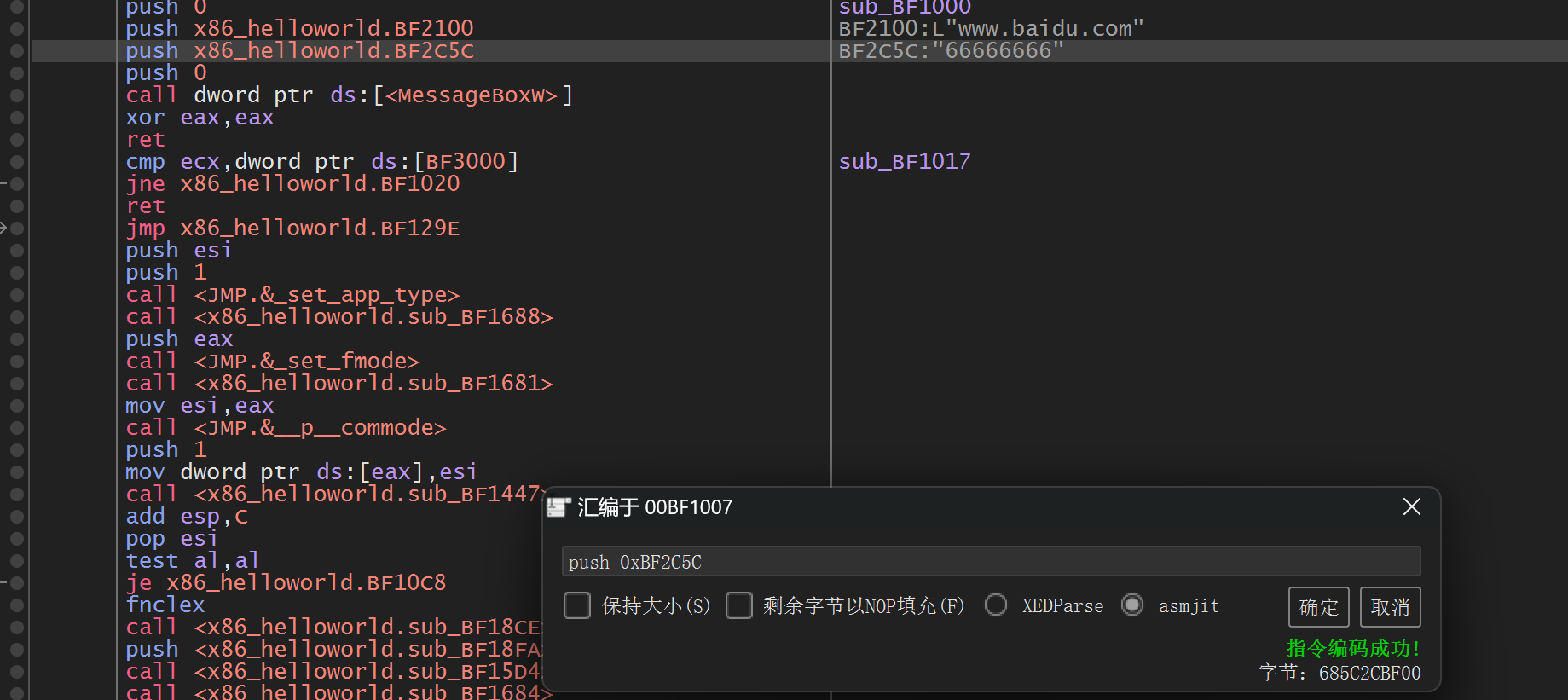Select the cmp ecx,dword ptr instruction

click(321, 162)
